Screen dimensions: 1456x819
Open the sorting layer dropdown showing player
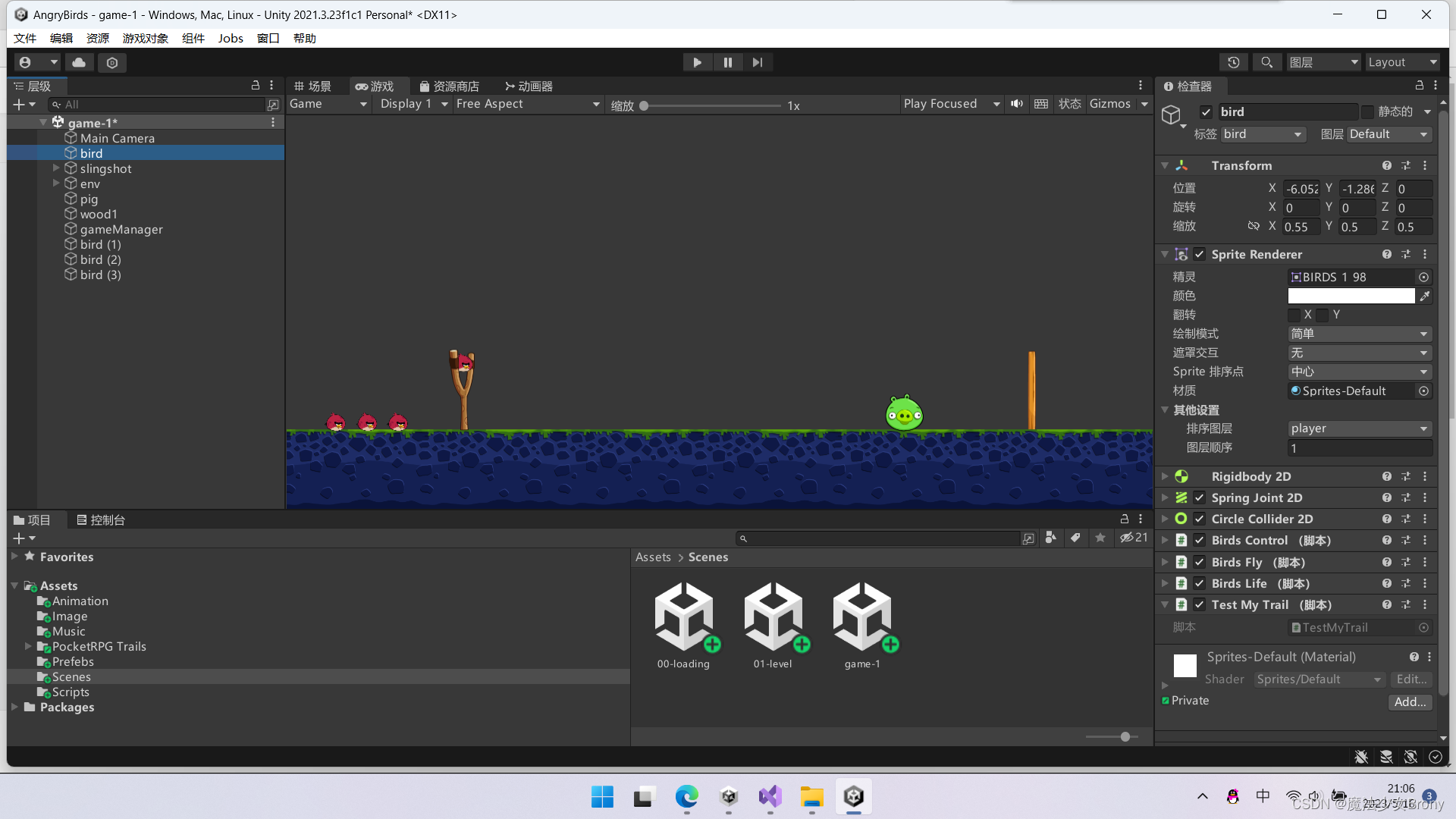tap(1359, 428)
